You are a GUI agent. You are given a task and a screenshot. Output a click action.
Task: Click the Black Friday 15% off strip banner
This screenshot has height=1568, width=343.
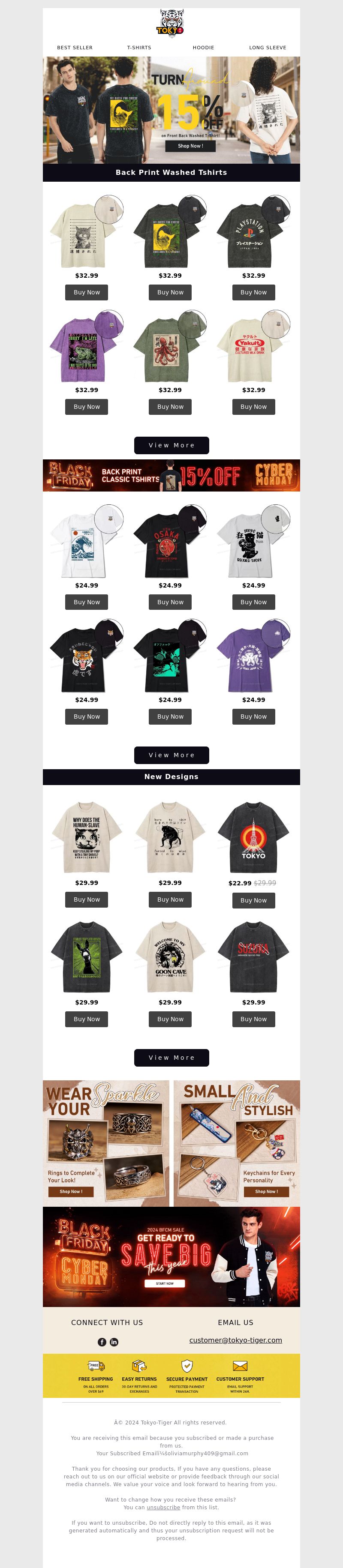[171, 475]
